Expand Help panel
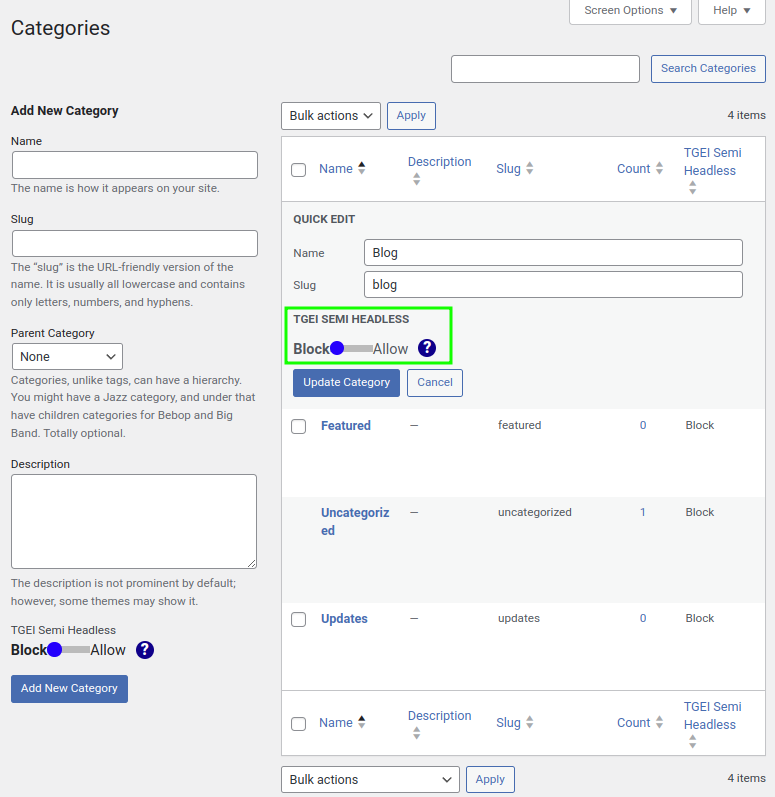Image resolution: width=775 pixels, height=797 pixels. (x=732, y=11)
